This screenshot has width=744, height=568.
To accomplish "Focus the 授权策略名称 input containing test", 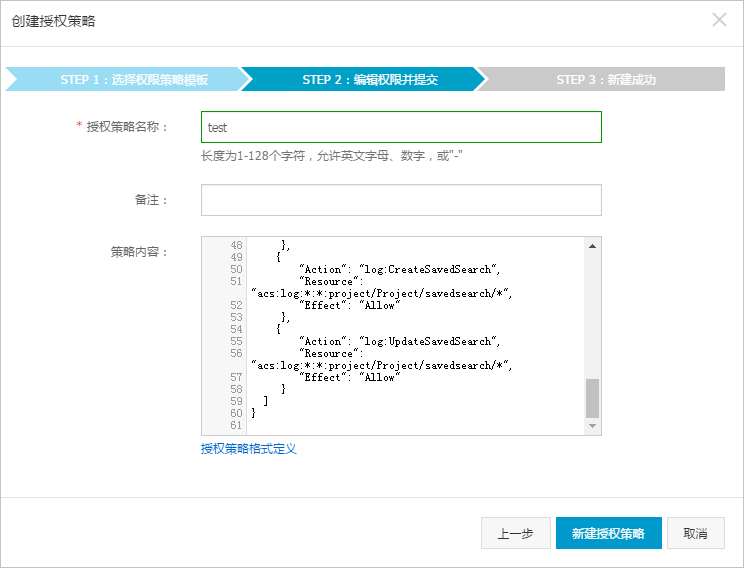I will pyautogui.click(x=401, y=127).
